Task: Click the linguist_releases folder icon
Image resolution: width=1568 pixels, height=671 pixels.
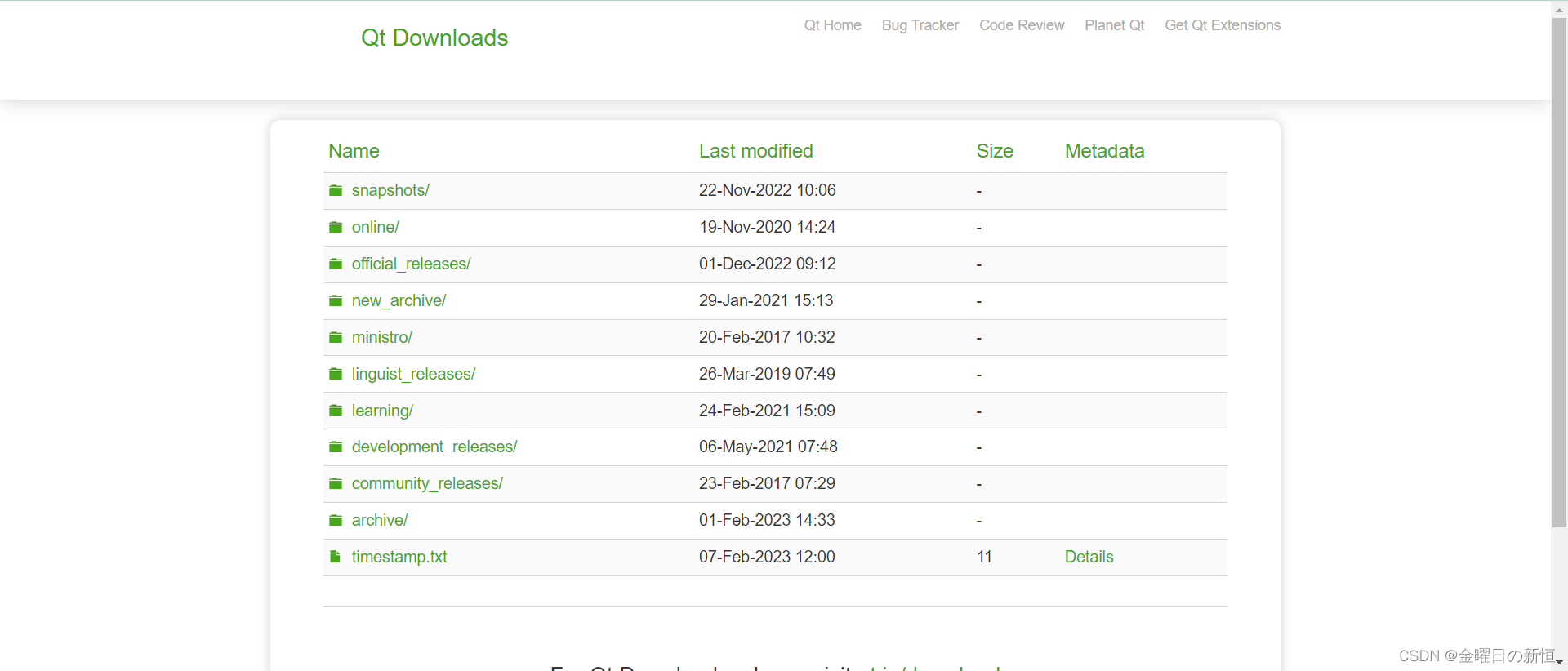Action: coord(336,374)
